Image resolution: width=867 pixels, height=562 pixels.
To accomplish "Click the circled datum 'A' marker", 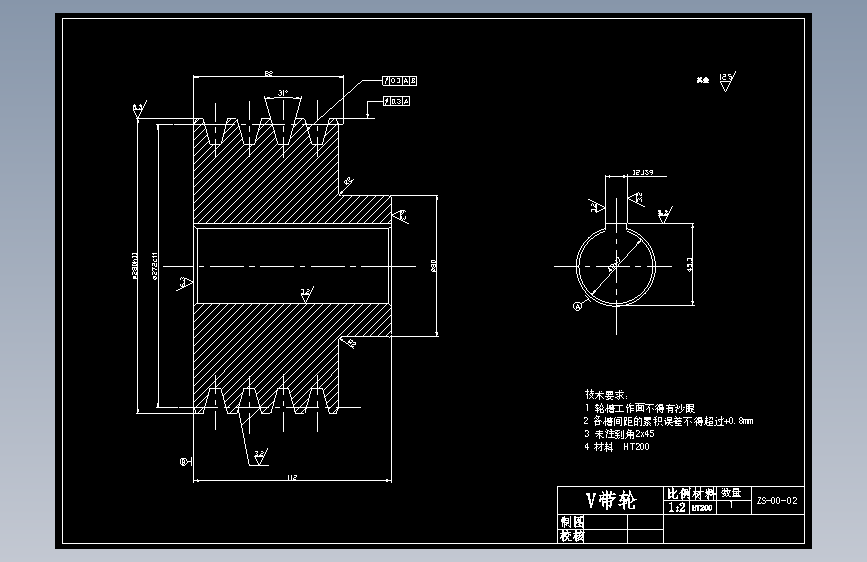I will tap(577, 306).
